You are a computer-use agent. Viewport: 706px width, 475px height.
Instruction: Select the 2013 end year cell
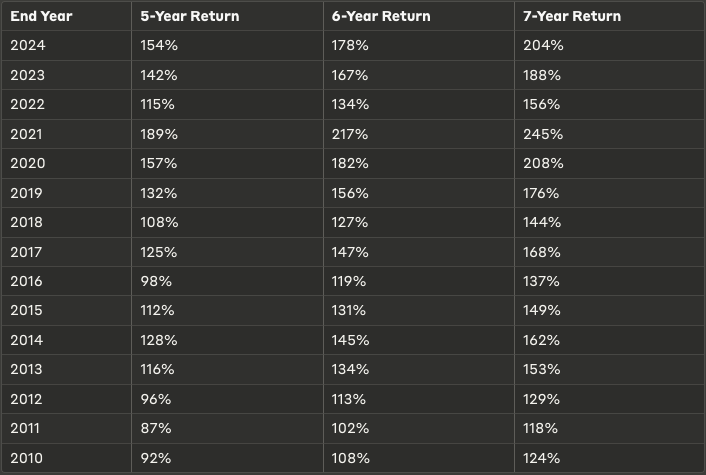(28, 369)
